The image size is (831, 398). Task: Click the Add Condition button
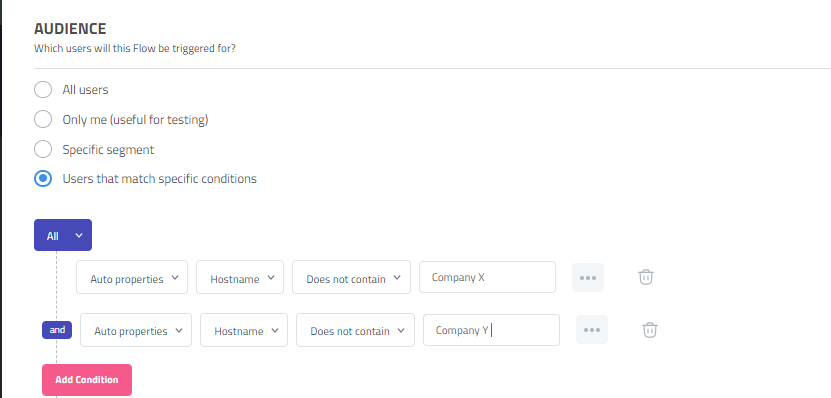point(87,379)
